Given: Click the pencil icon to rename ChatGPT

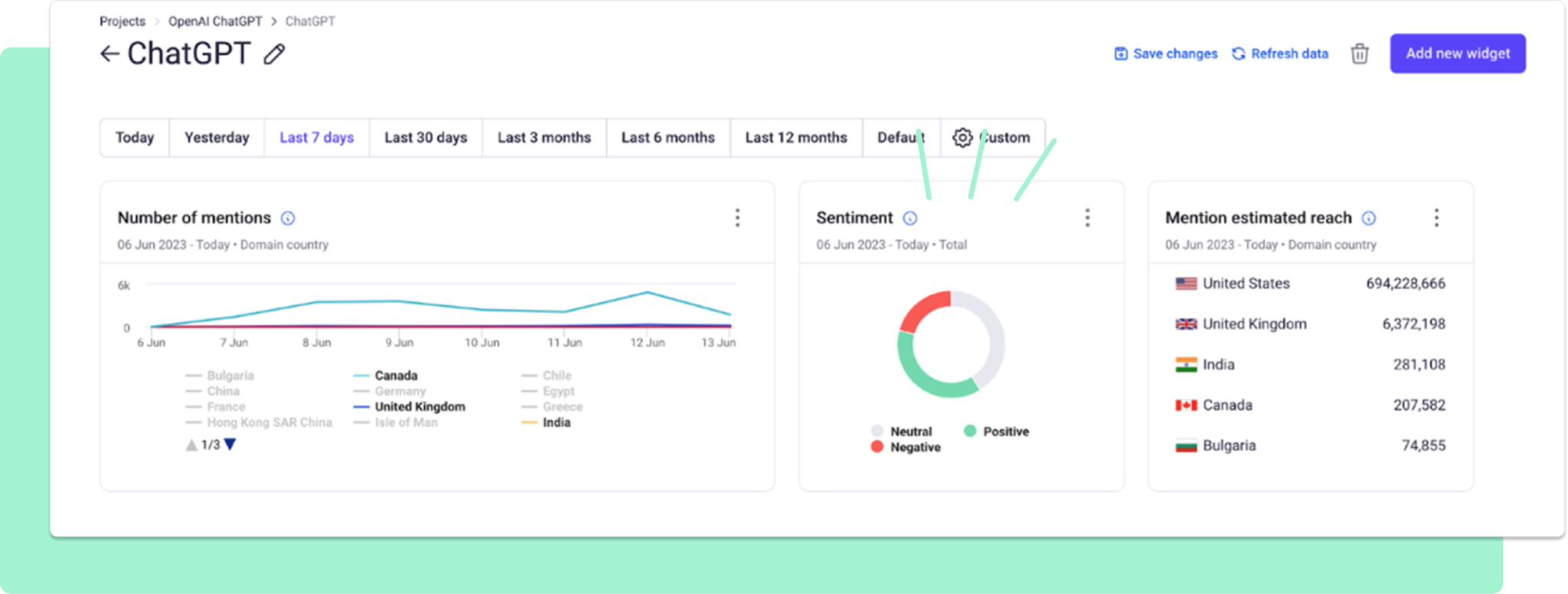Looking at the screenshot, I should (x=274, y=54).
